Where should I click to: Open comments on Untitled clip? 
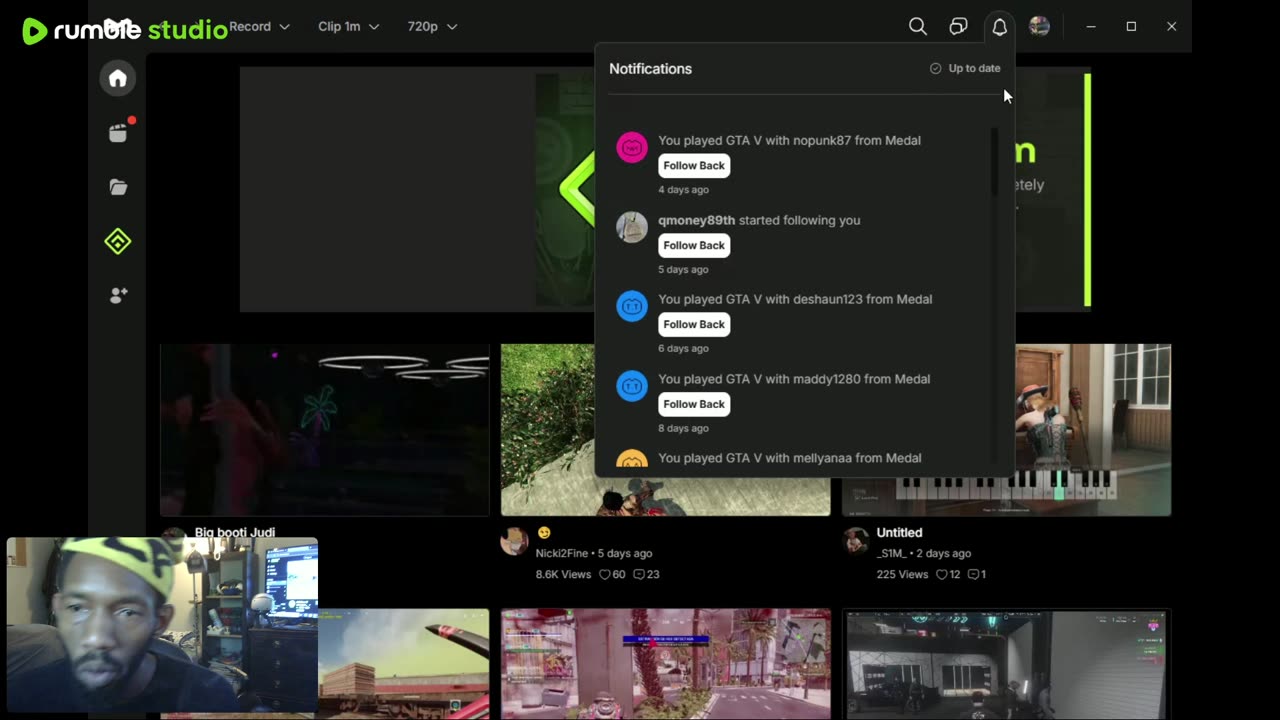pyautogui.click(x=973, y=574)
